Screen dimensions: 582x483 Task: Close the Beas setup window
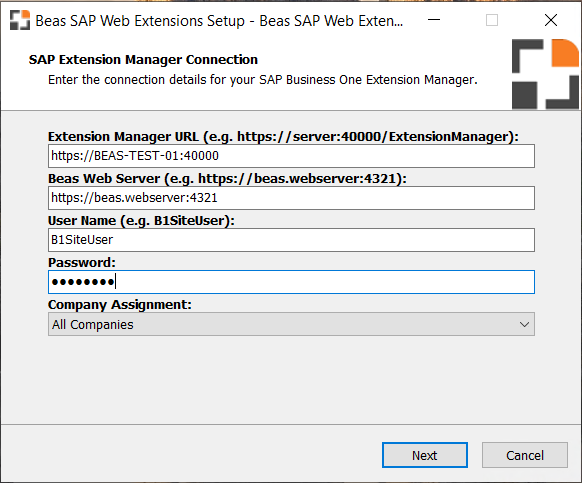click(x=551, y=20)
